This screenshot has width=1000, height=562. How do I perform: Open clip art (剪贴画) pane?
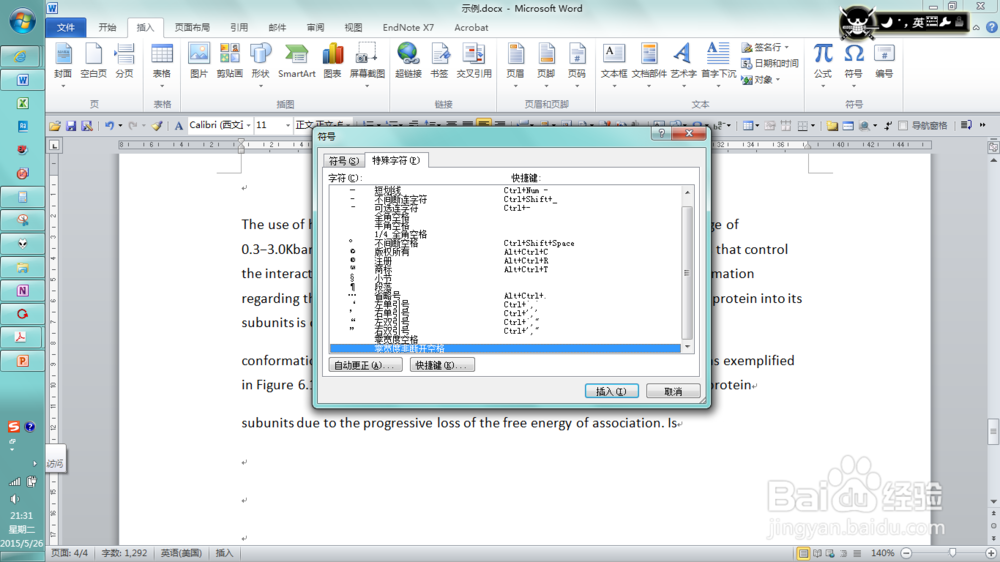tap(230, 62)
